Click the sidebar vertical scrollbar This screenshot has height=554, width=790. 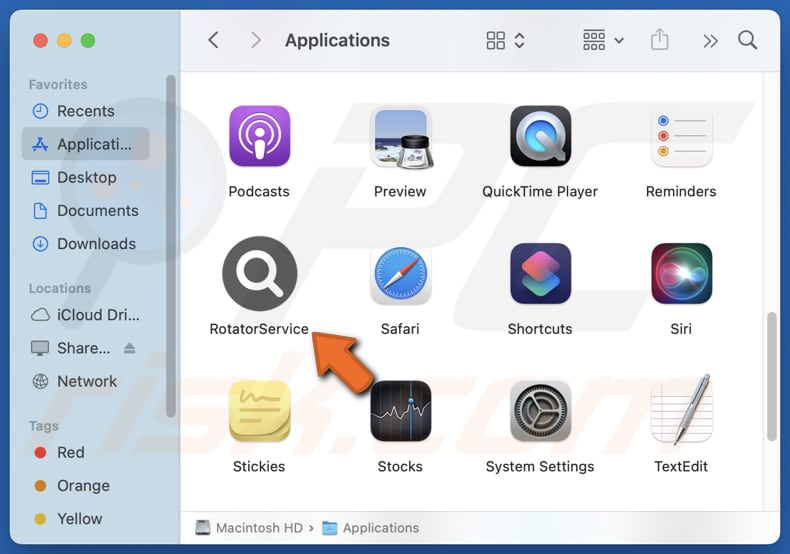pyautogui.click(x=171, y=246)
